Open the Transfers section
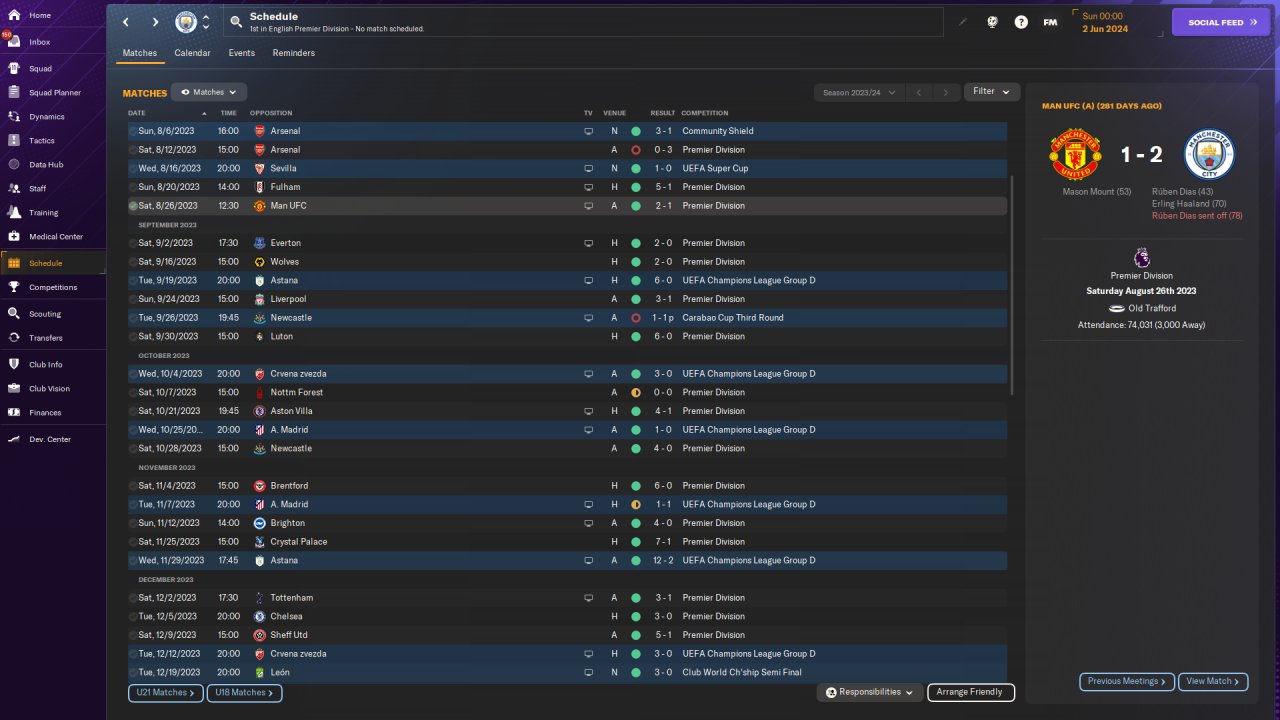This screenshot has height=720, width=1280. [x=46, y=338]
